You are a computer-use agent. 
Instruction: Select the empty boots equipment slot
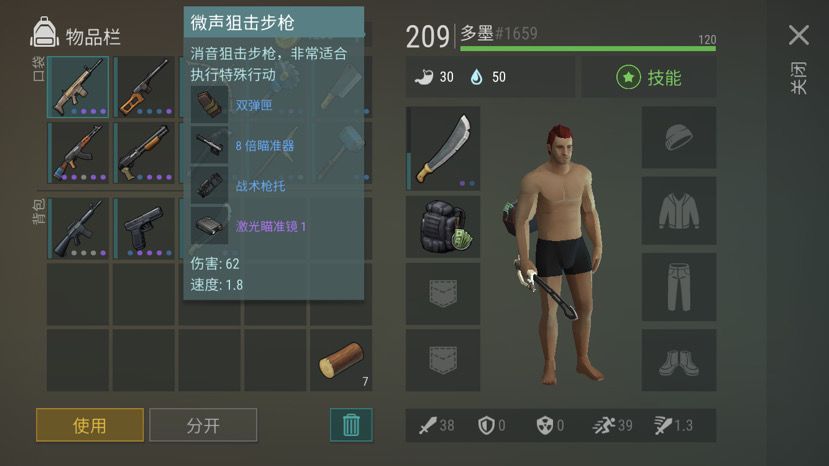pos(679,360)
